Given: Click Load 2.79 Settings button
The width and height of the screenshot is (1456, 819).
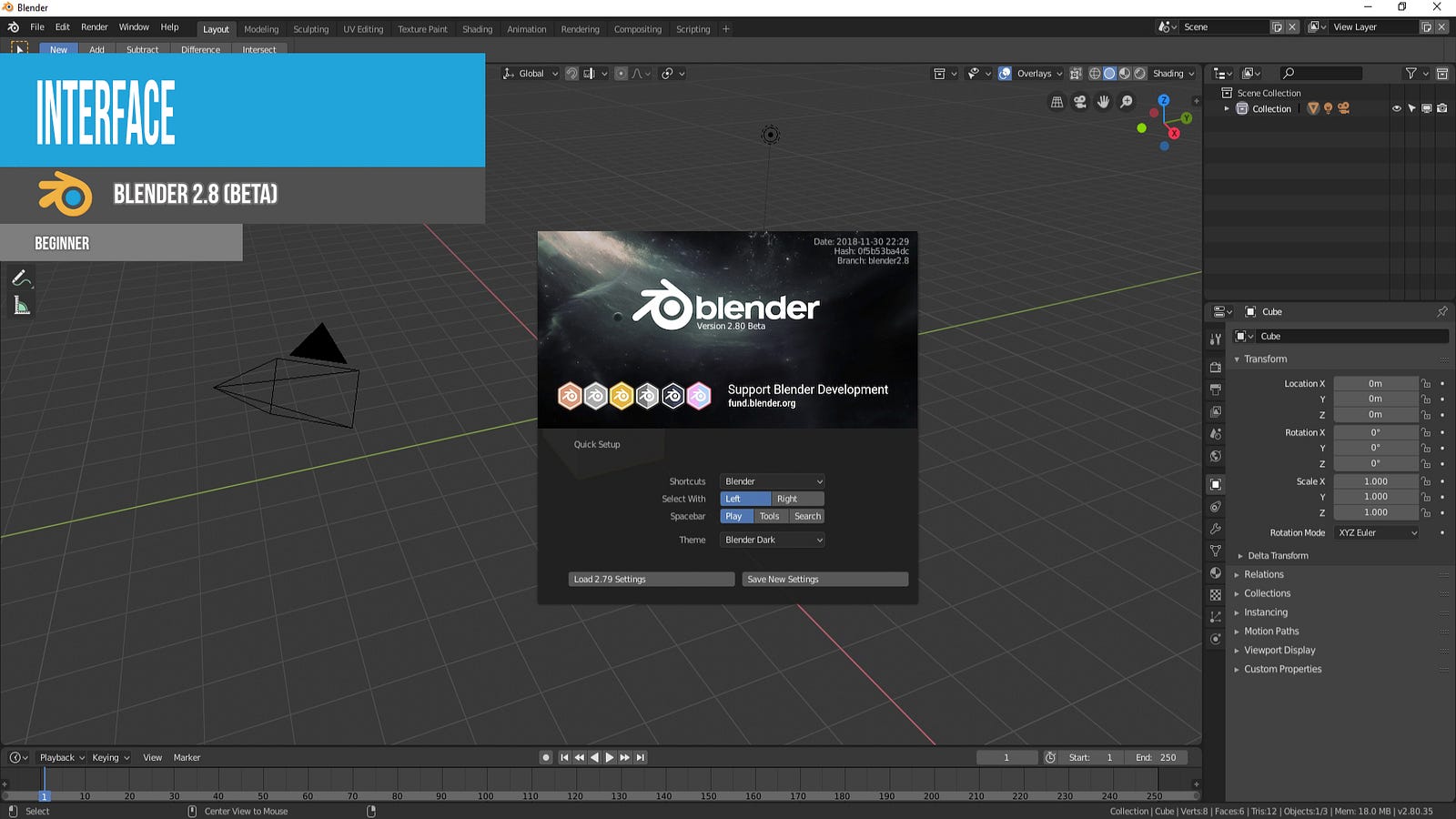Looking at the screenshot, I should click(652, 580).
